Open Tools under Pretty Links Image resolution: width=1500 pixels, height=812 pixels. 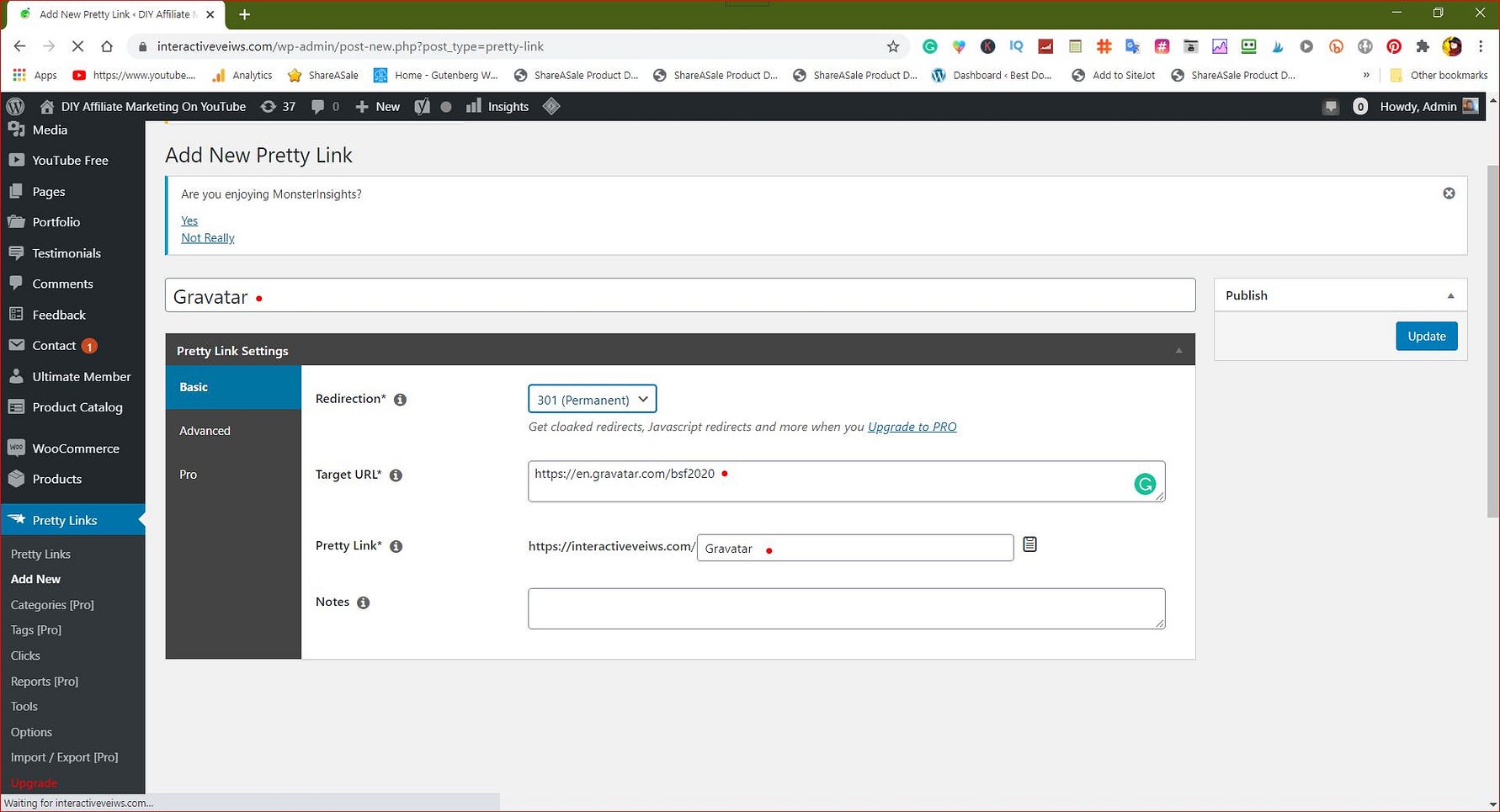[x=24, y=707]
